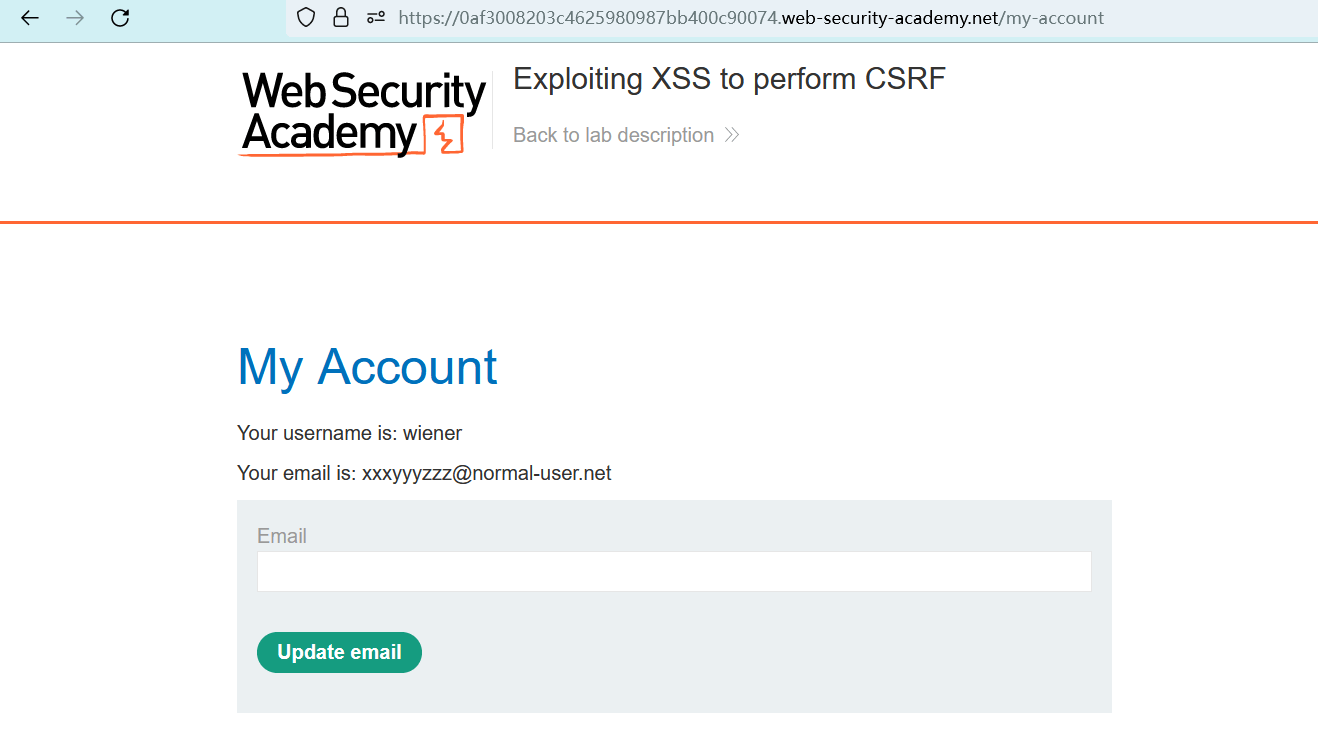This screenshot has height=748, width=1318.
Task: Follow the Back to lab description link
Action: pos(613,135)
